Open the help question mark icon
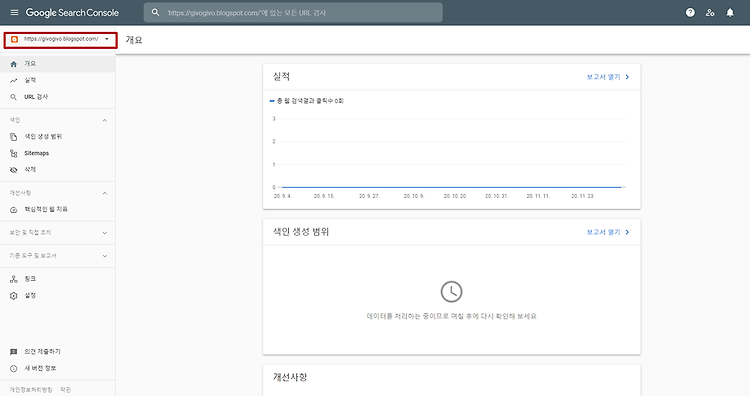This screenshot has width=750, height=396. pos(690,12)
